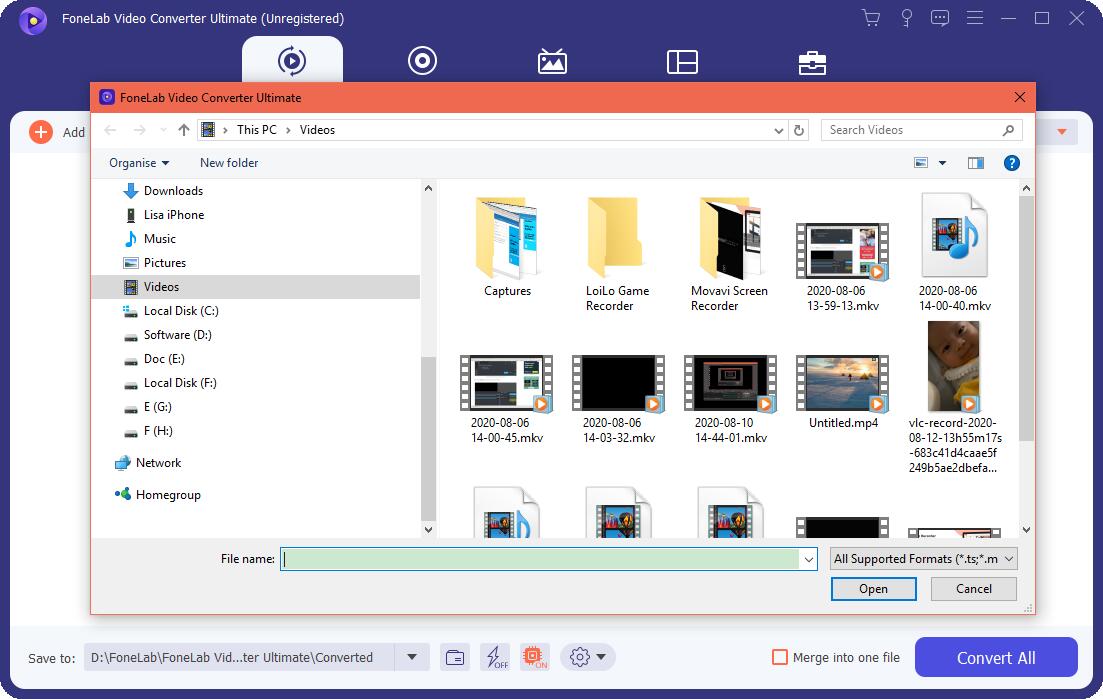Select 2020-08-10 14-44-01.mkv video
The height and width of the screenshot is (699, 1103).
(x=730, y=399)
